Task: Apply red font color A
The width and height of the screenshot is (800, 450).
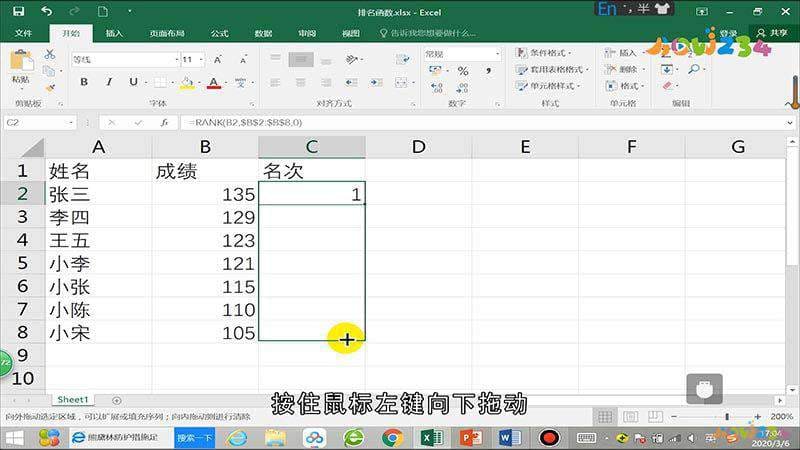Action: (214, 82)
